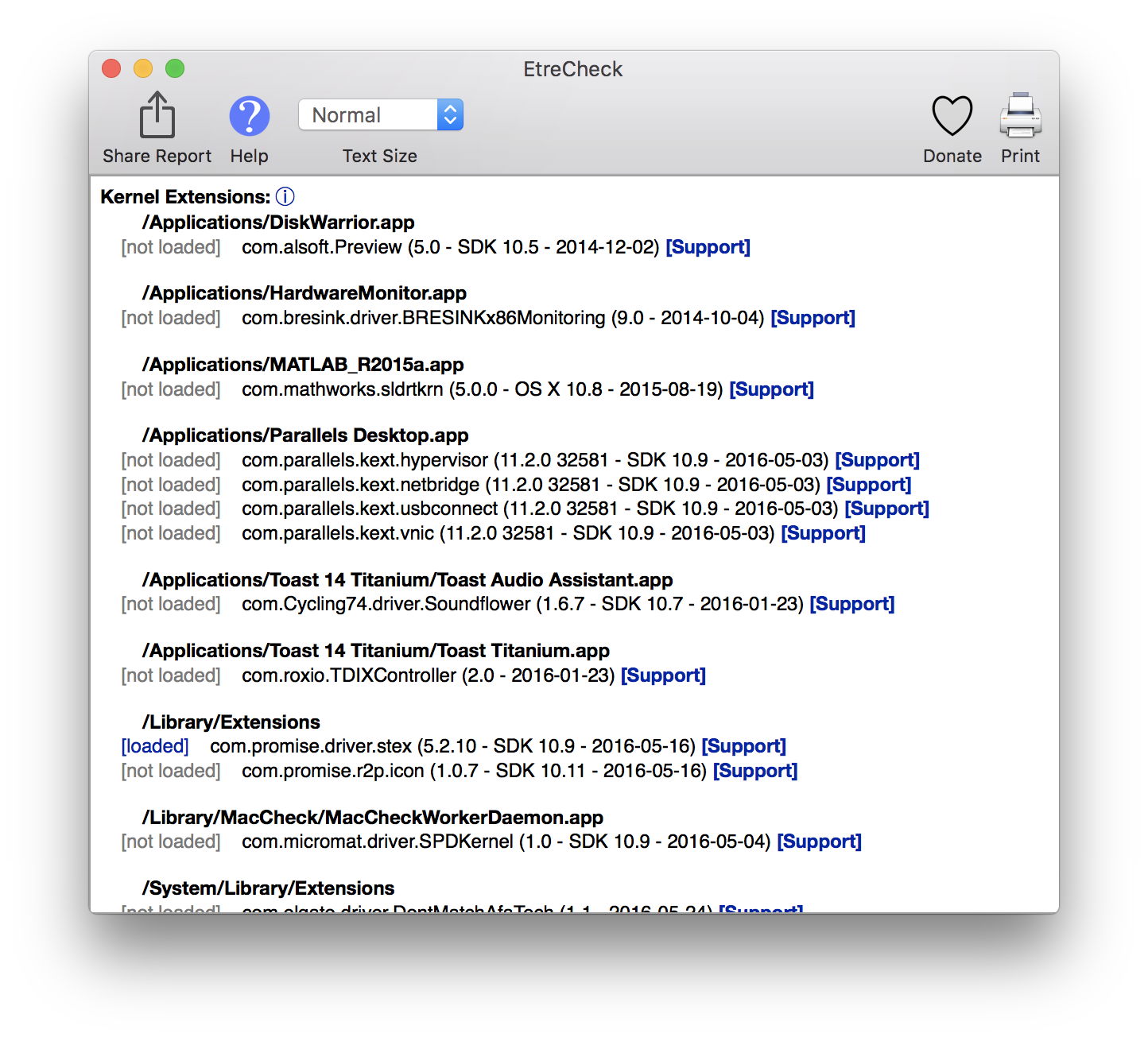Screen dimensions: 1148x1041
Task: Click the loaded status of com.promise.driver.stex
Action: 154,745
